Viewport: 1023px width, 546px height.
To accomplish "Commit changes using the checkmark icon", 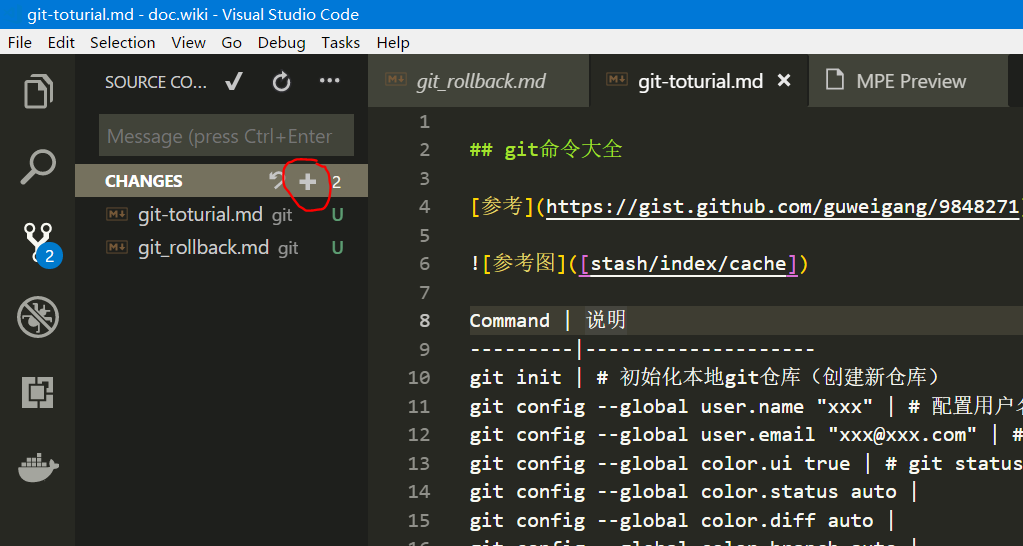I will tap(234, 82).
